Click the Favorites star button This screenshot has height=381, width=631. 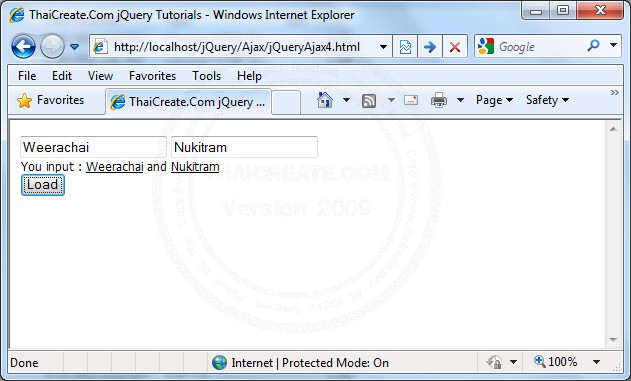click(x=51, y=100)
